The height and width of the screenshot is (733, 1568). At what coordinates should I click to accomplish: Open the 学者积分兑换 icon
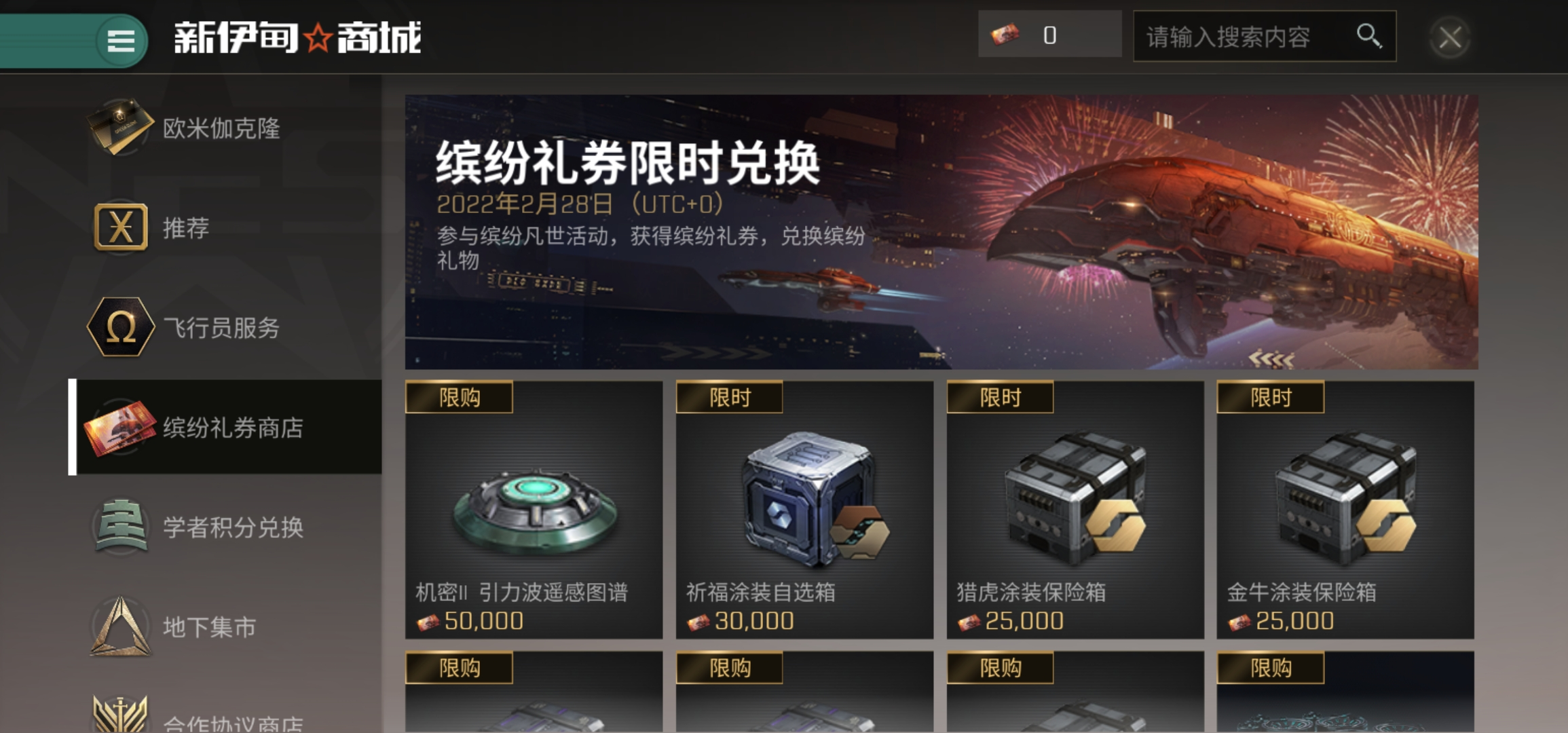tap(120, 527)
